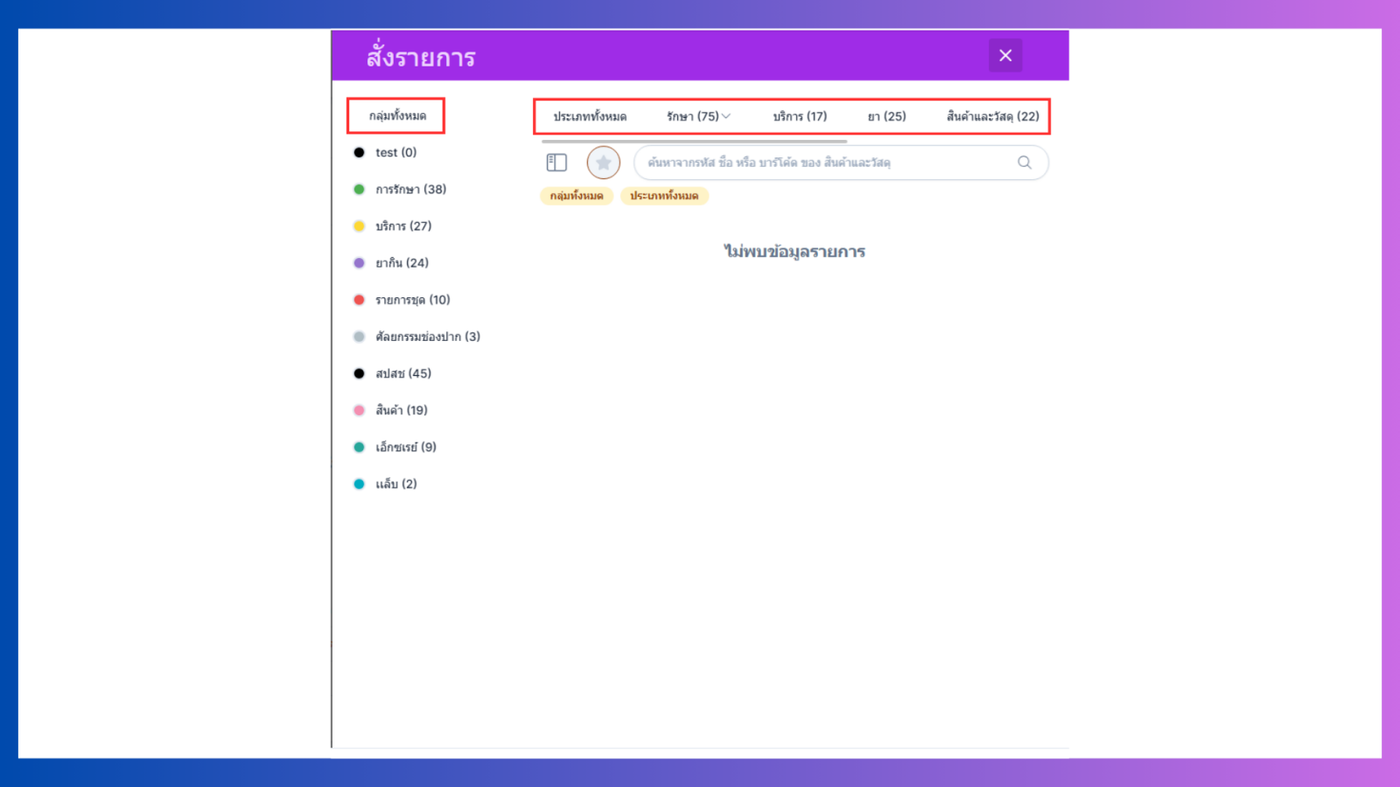Remove the กลุ่มทั้งหมด filter chip
The height and width of the screenshot is (787, 1400).
point(577,196)
